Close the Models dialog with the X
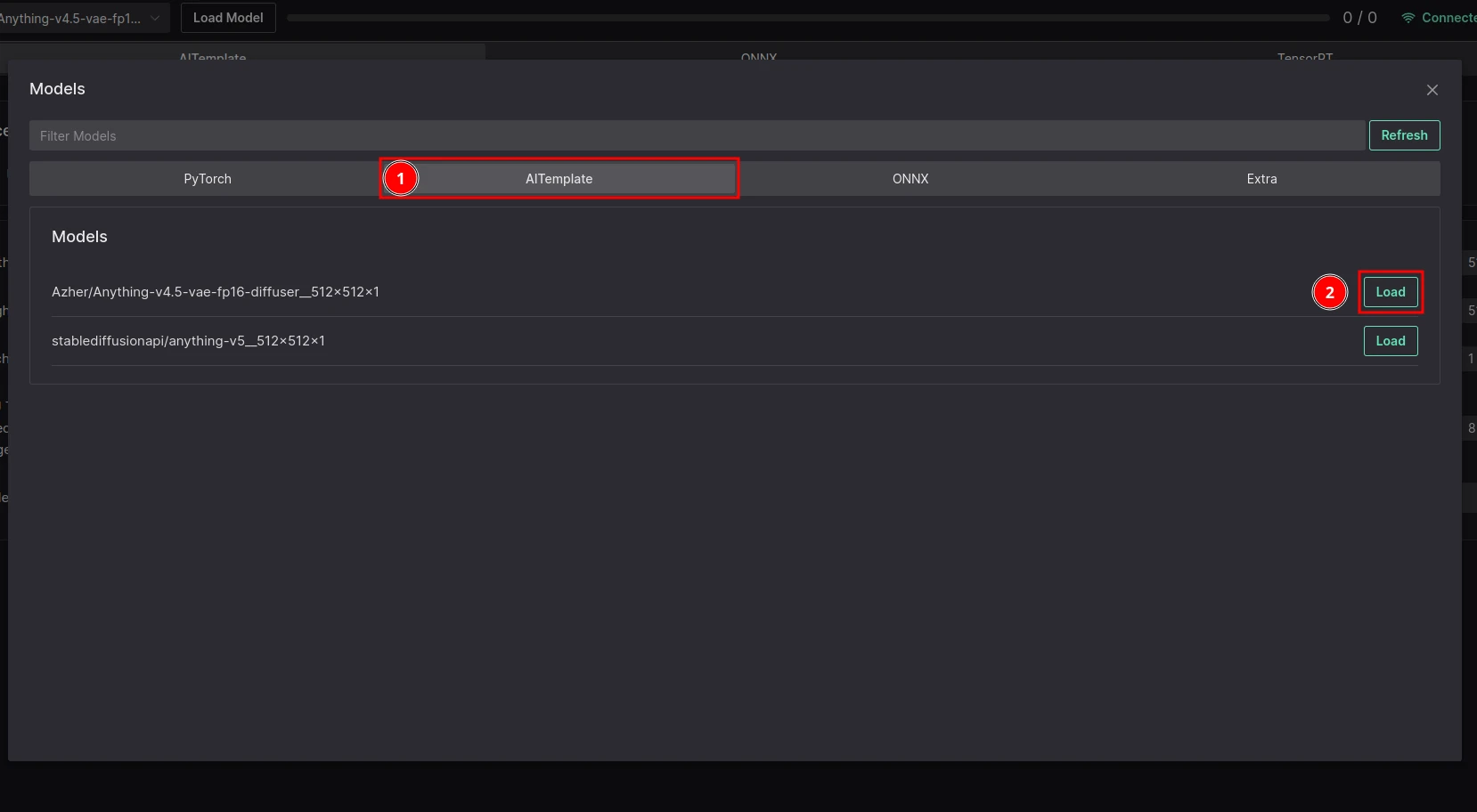Screen dimensions: 1477x812 point(1432,90)
